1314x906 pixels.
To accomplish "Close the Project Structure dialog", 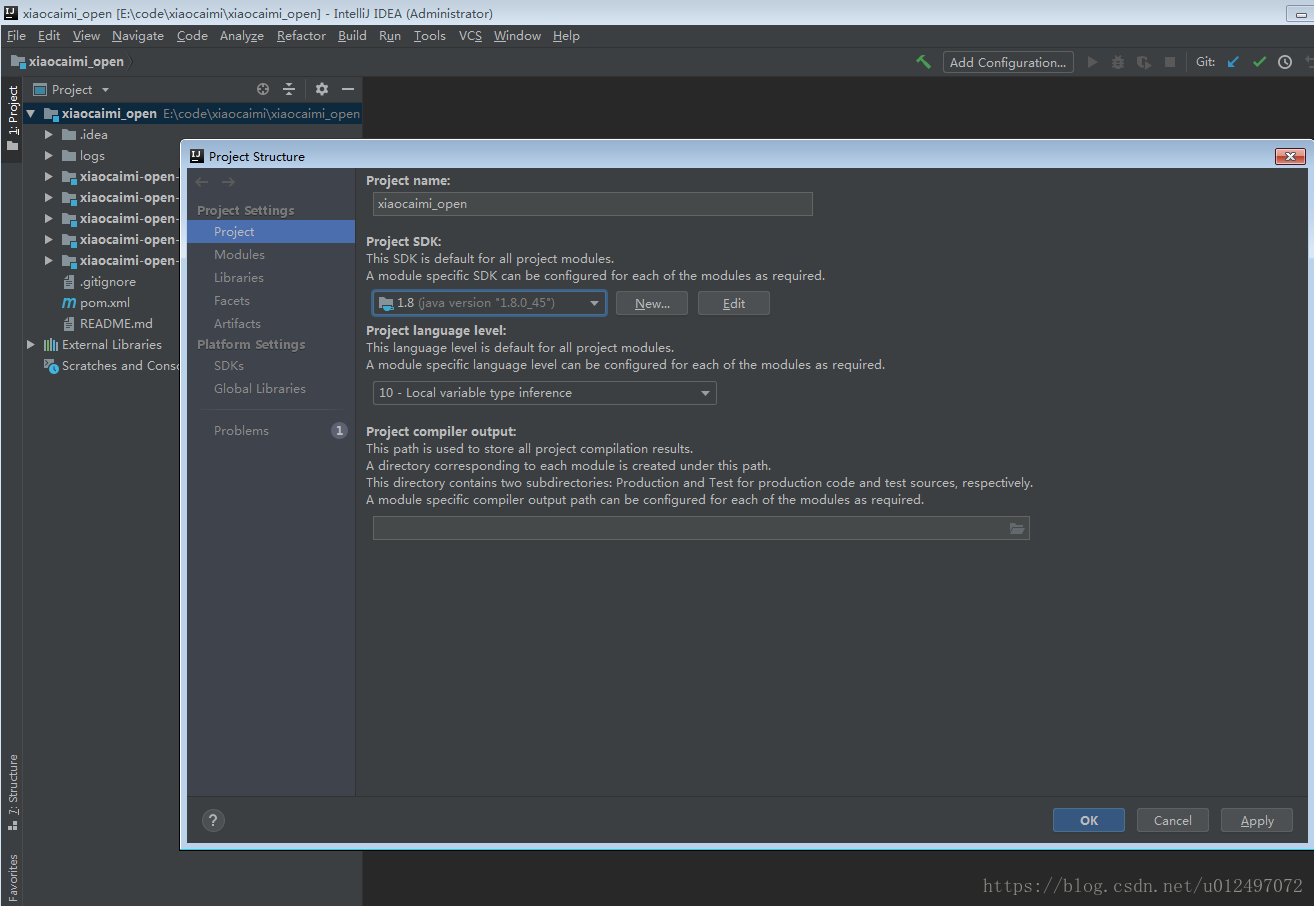I will [x=1290, y=156].
